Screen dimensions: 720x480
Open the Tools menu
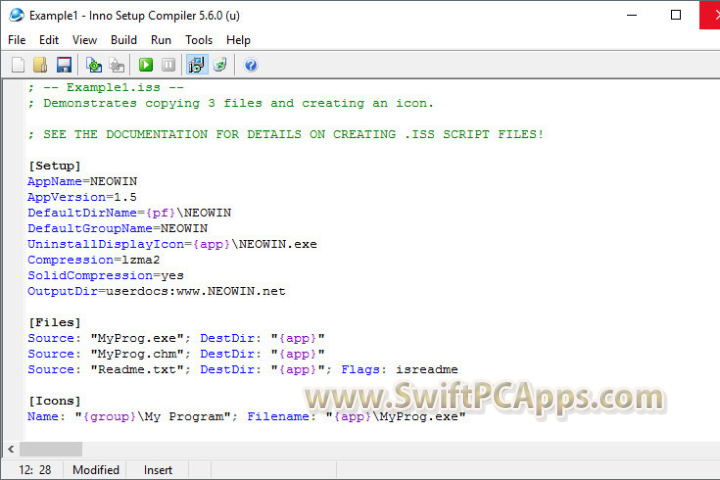tap(199, 40)
